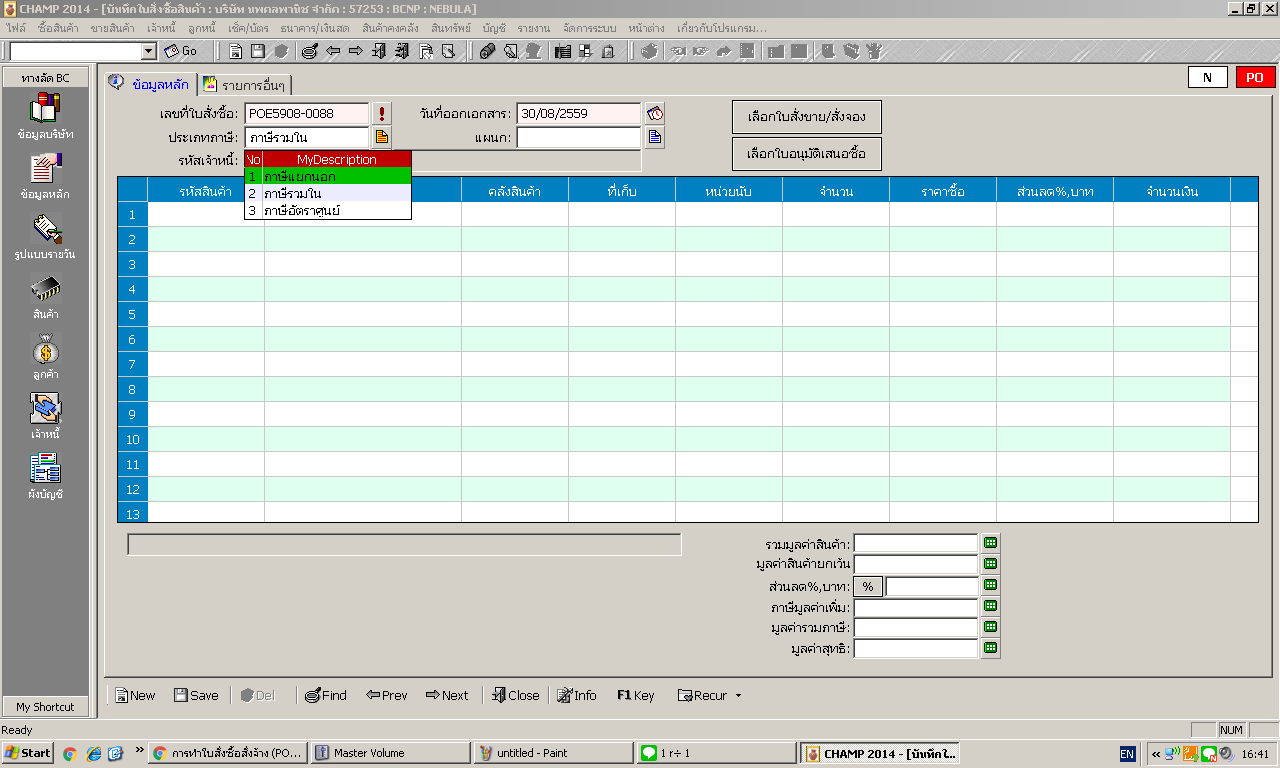Click Find in the bottom toolbar

(325, 696)
